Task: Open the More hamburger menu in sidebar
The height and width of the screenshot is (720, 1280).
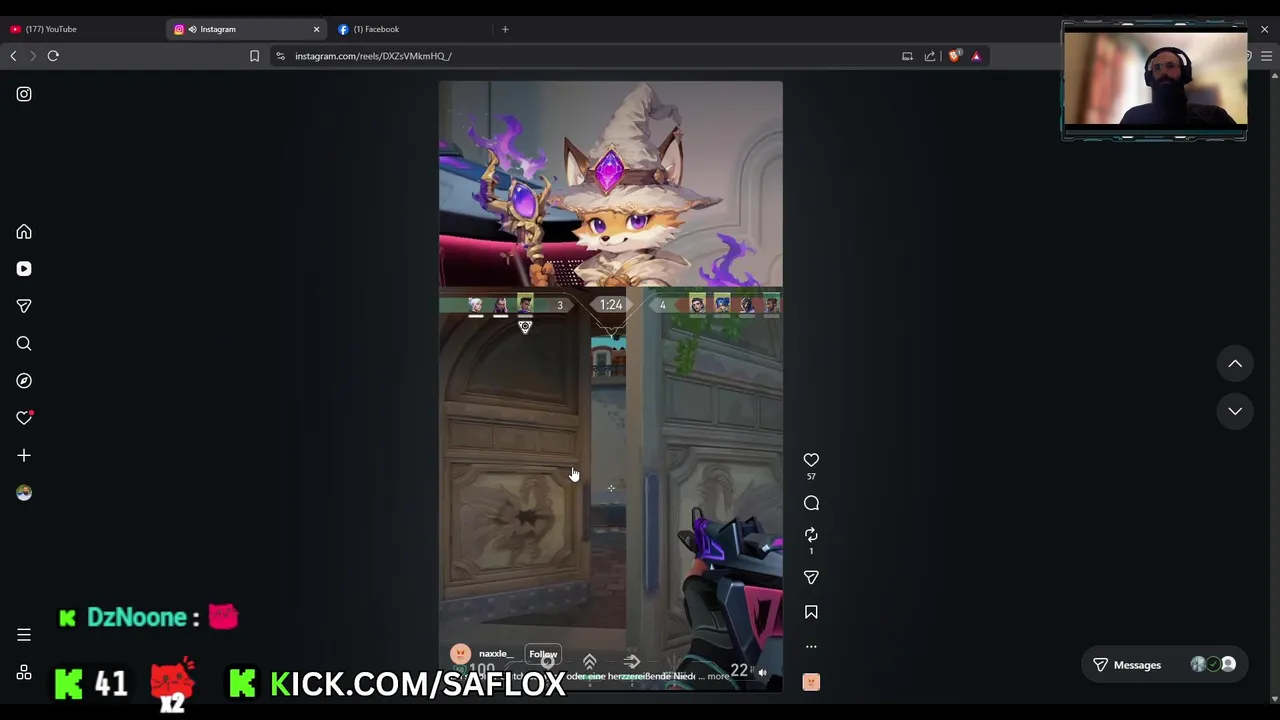Action: coord(24,635)
